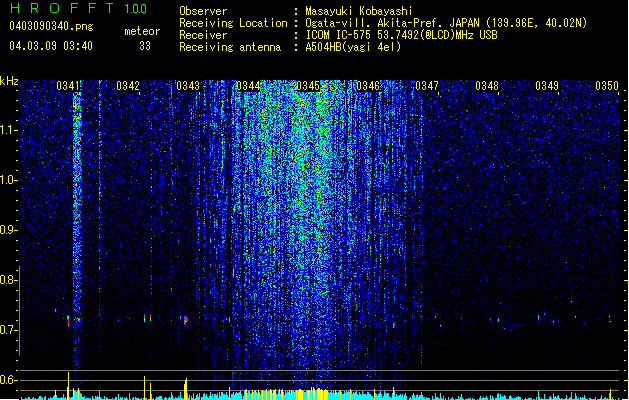629x400 pixels.
Task: Select the ICOM IC-575 53.7492 MHz USB text
Action: 401,35
